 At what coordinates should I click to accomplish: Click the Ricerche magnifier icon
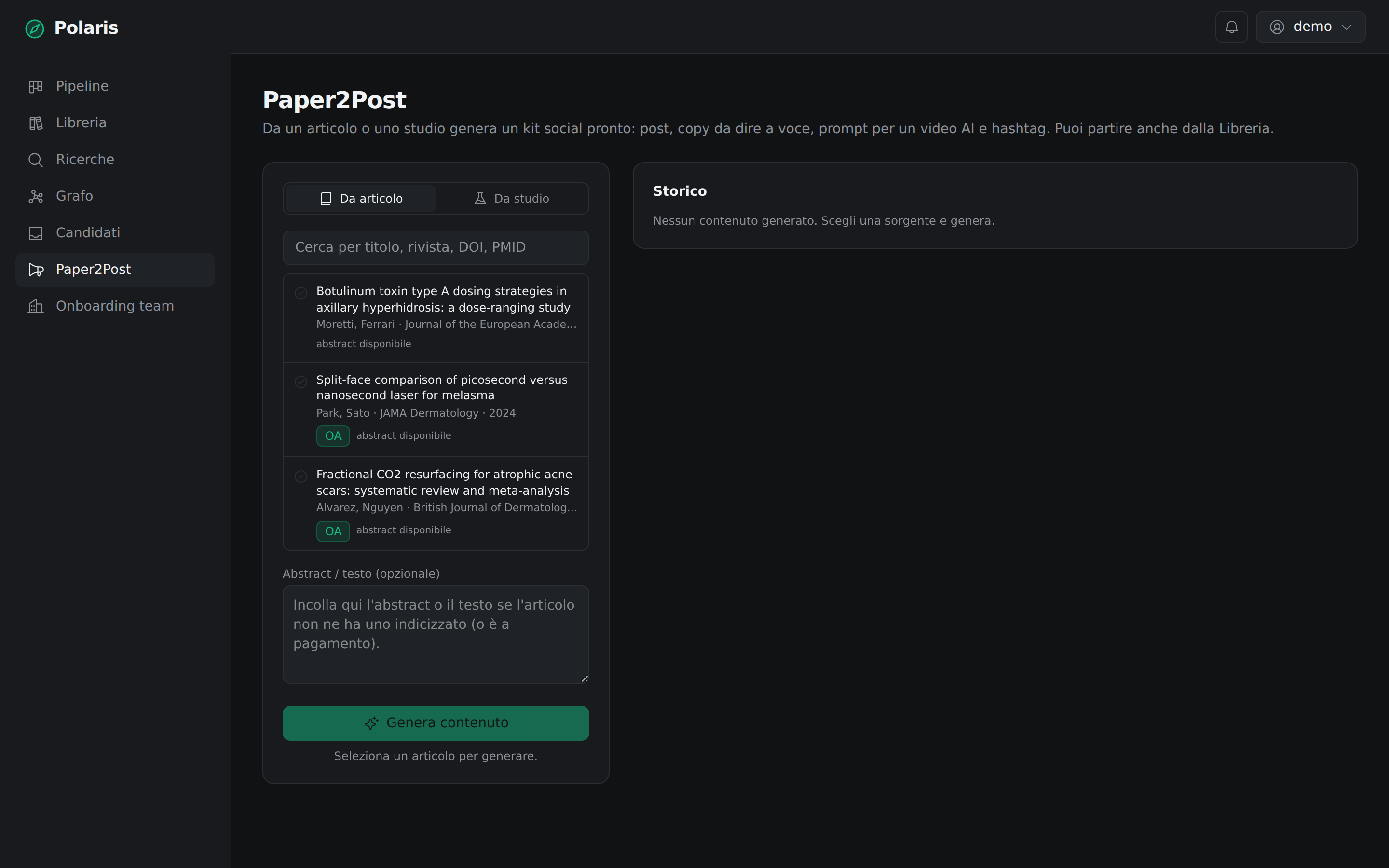[x=36, y=160]
